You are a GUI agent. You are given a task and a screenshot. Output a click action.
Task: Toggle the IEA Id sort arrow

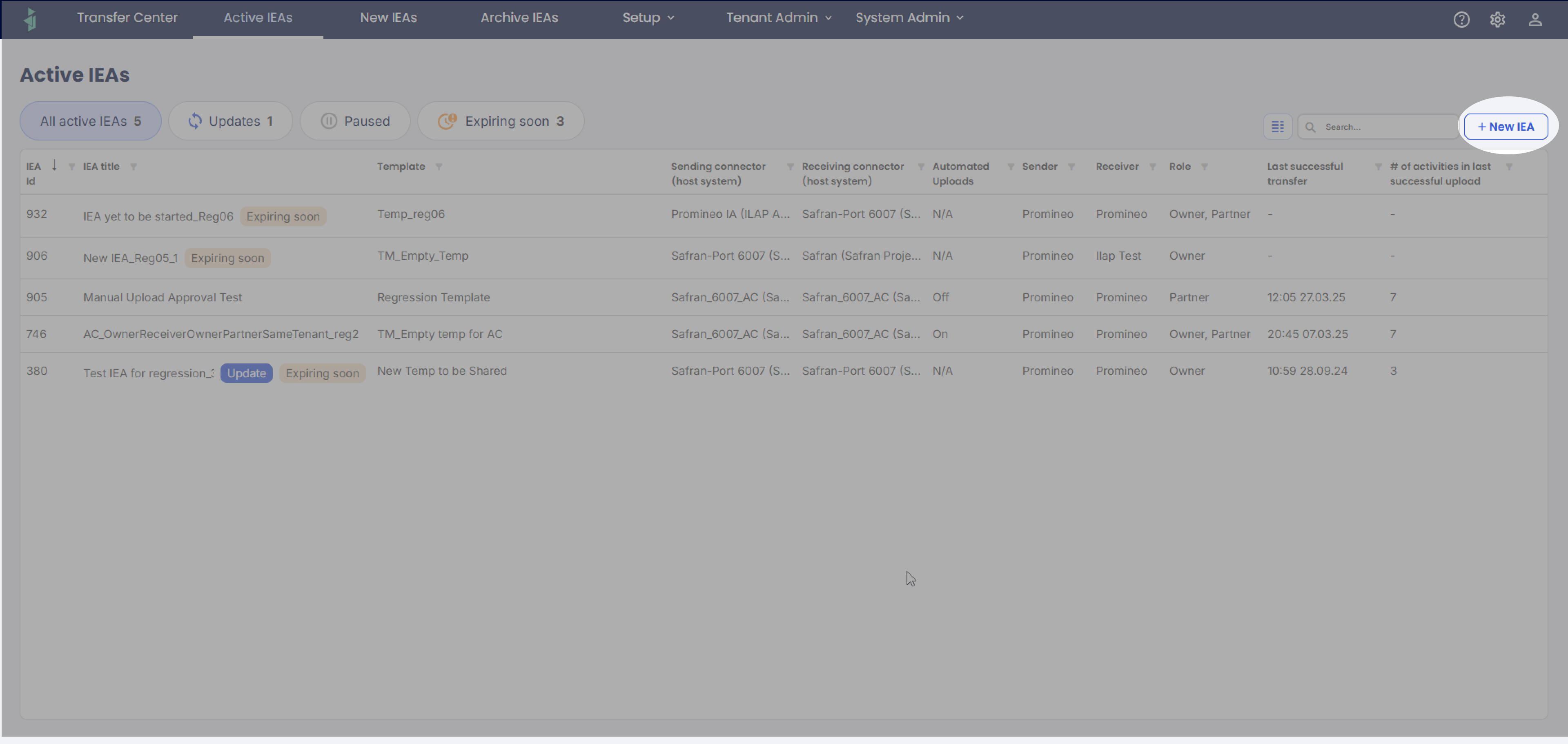[x=54, y=165]
